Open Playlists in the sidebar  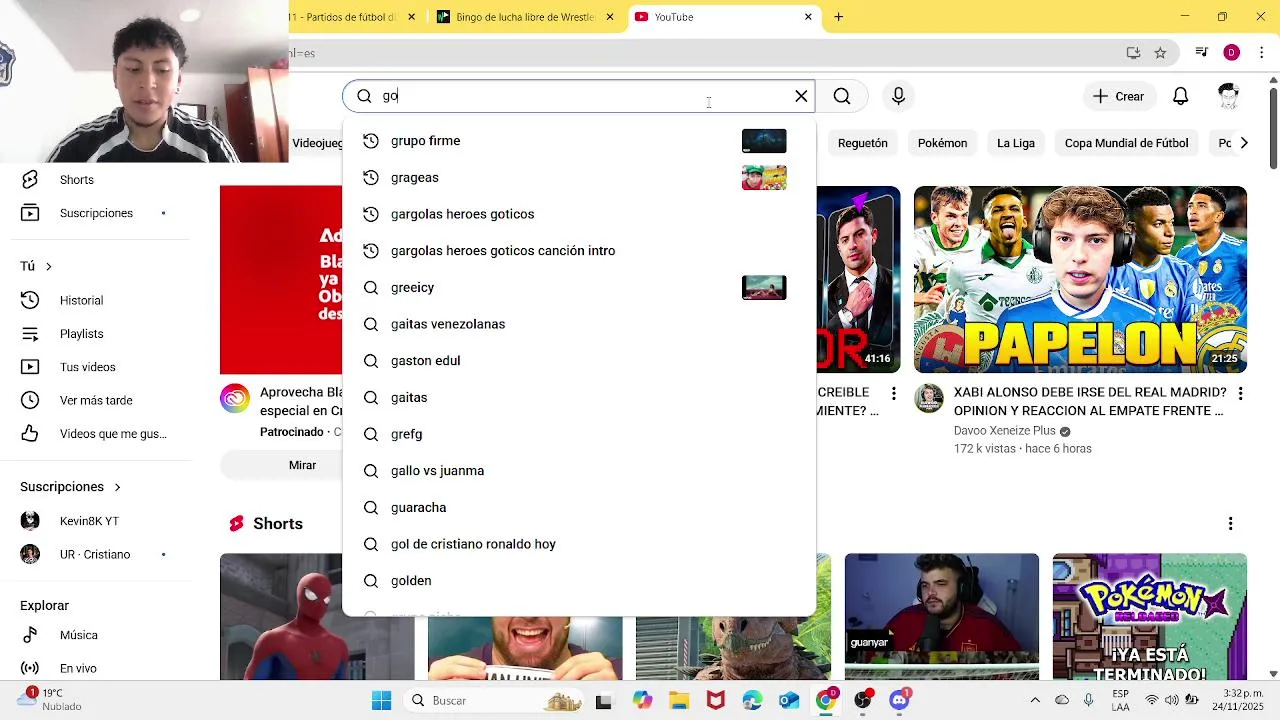point(81,334)
